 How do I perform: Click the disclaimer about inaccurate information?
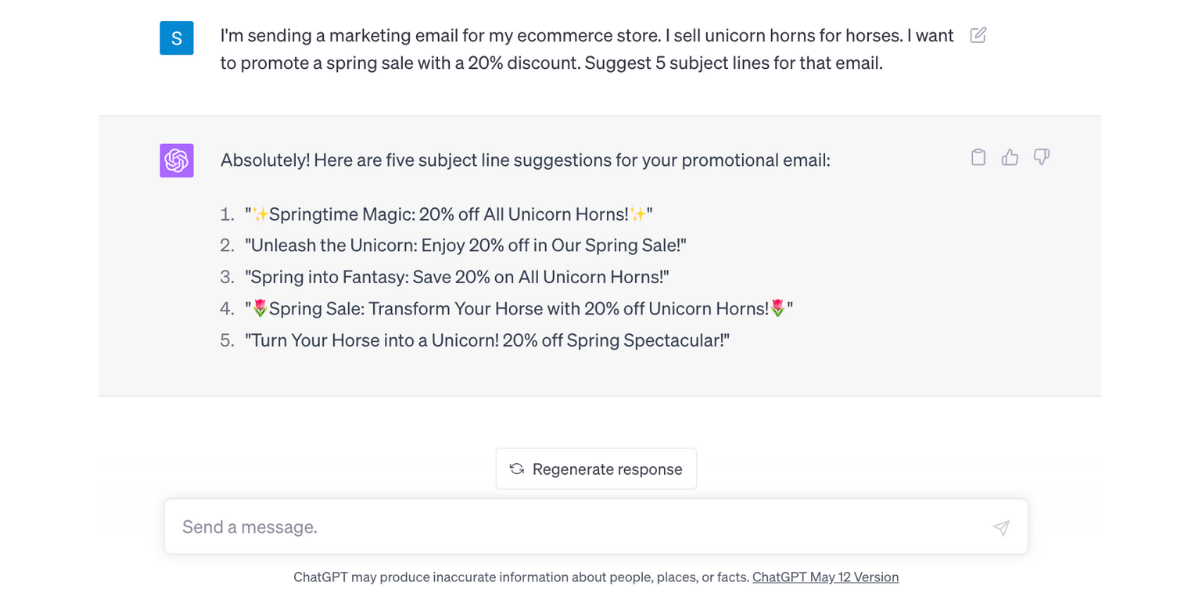click(521, 577)
